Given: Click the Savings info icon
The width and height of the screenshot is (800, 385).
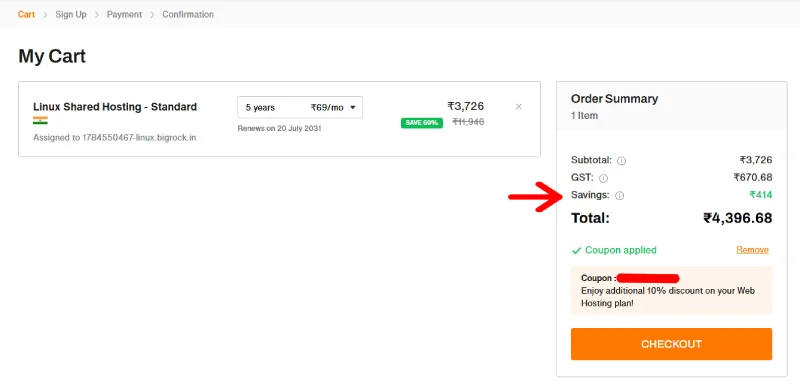Looking at the screenshot, I should coord(619,195).
